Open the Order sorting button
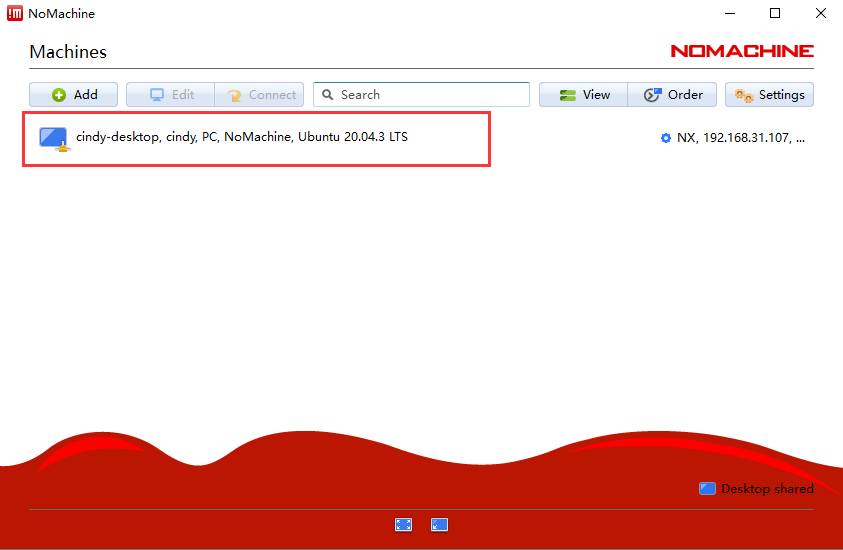Screen dimensions: 843x550 (672, 95)
